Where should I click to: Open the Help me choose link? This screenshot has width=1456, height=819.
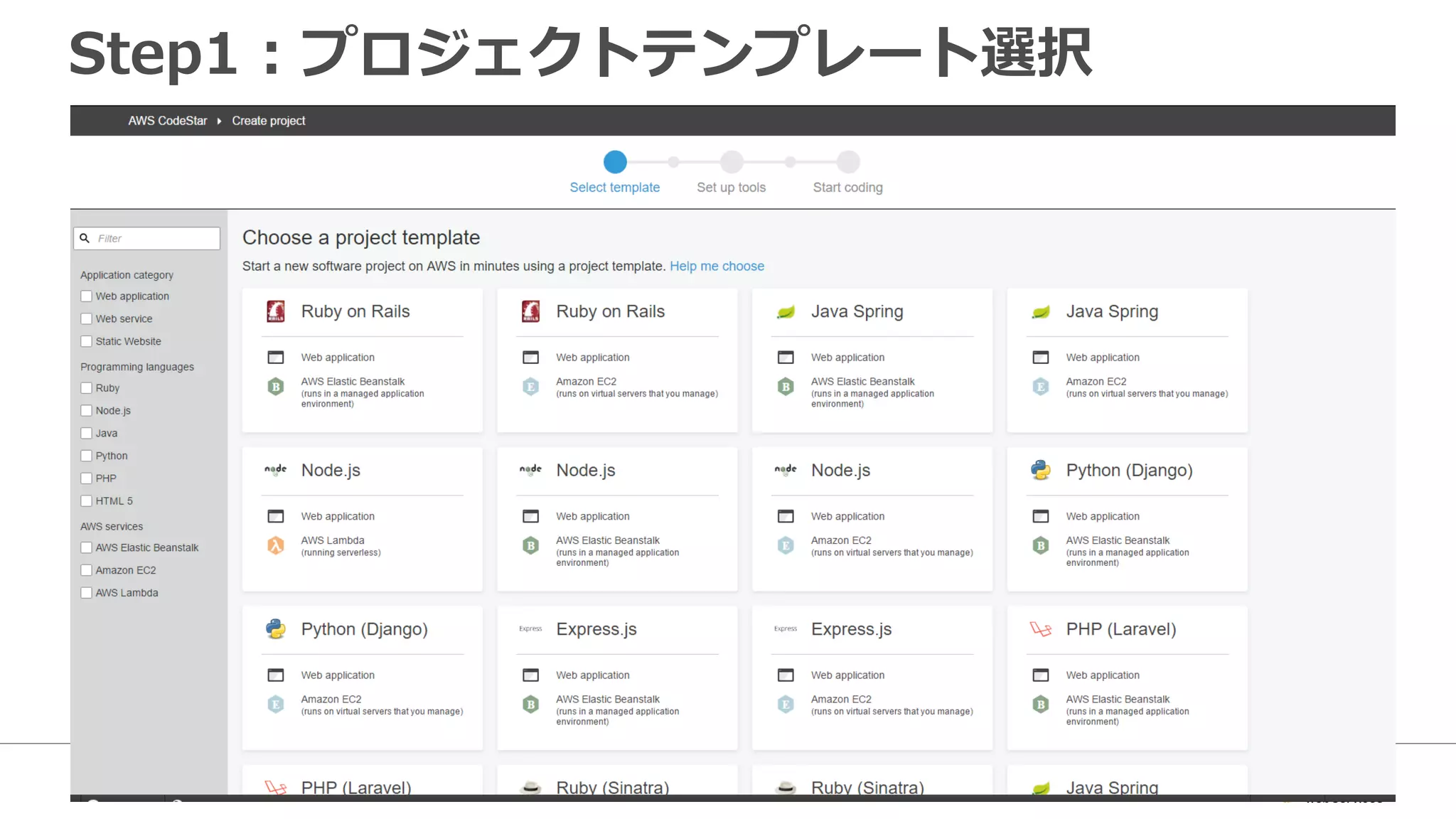tap(717, 266)
